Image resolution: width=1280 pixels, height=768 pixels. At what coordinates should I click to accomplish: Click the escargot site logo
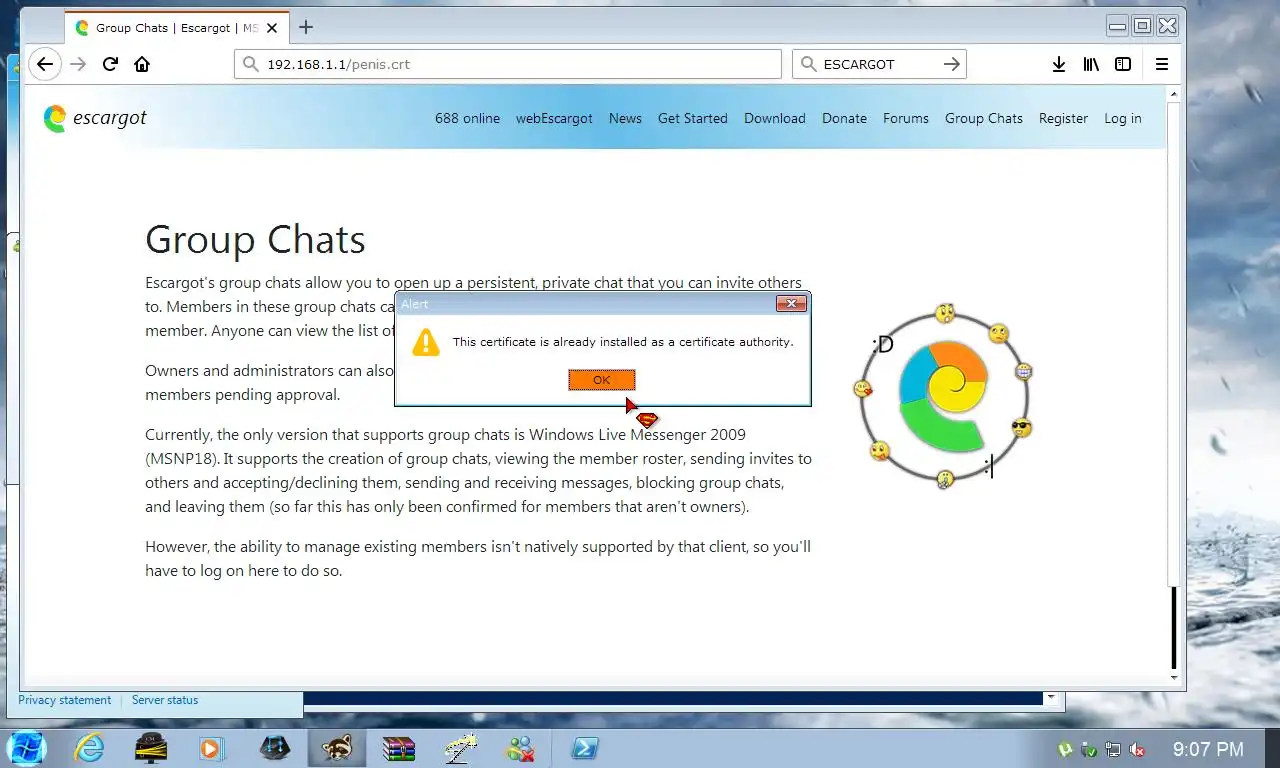click(95, 118)
